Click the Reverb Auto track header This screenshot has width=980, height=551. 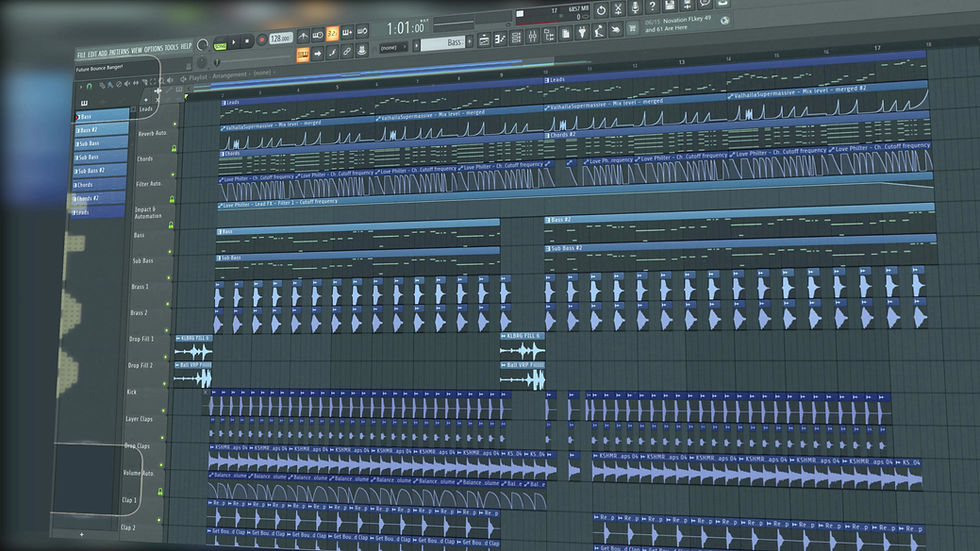pos(152,133)
